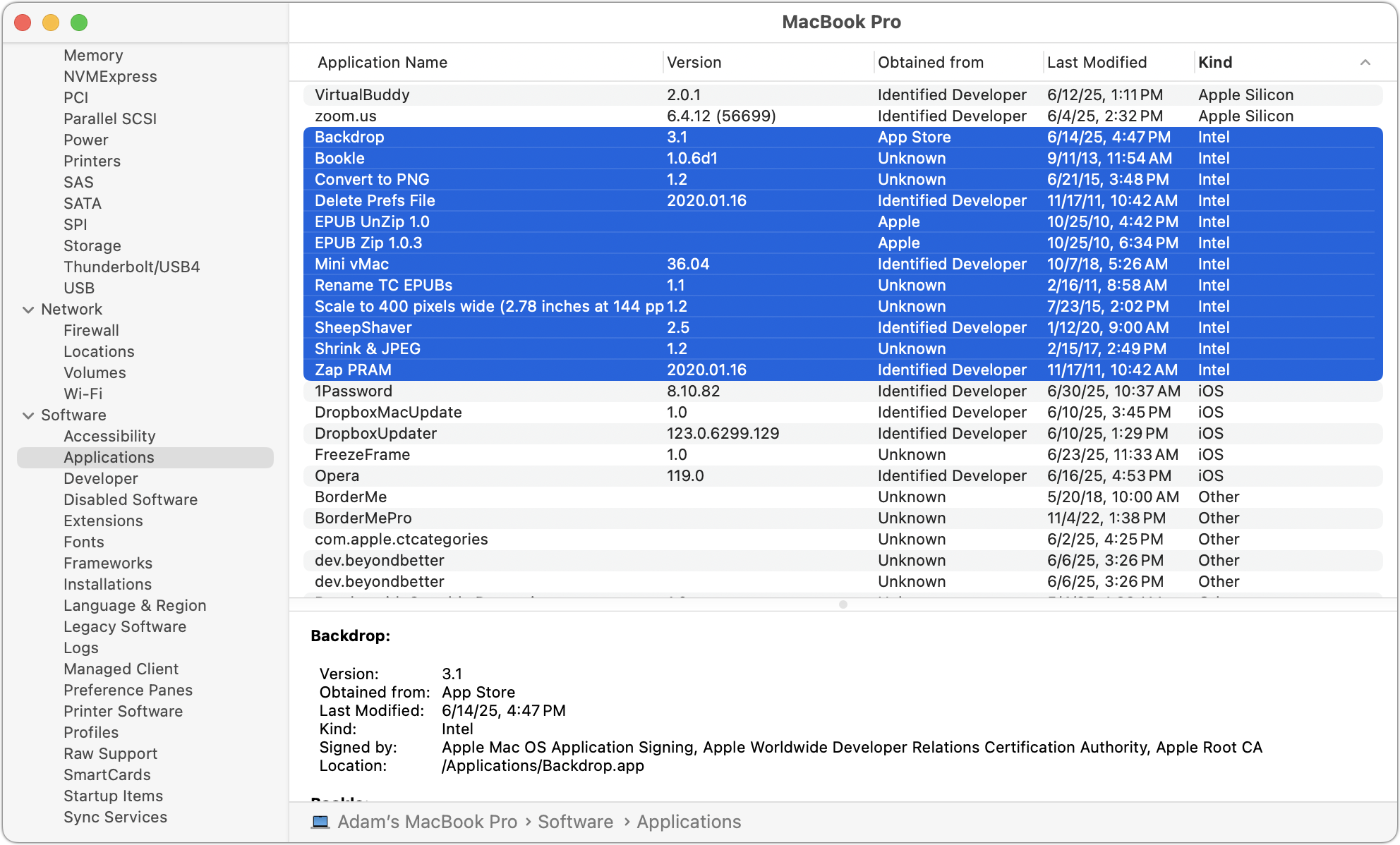Click the Kind column sort arrow
This screenshot has width=1400, height=845.
pos(1365,62)
